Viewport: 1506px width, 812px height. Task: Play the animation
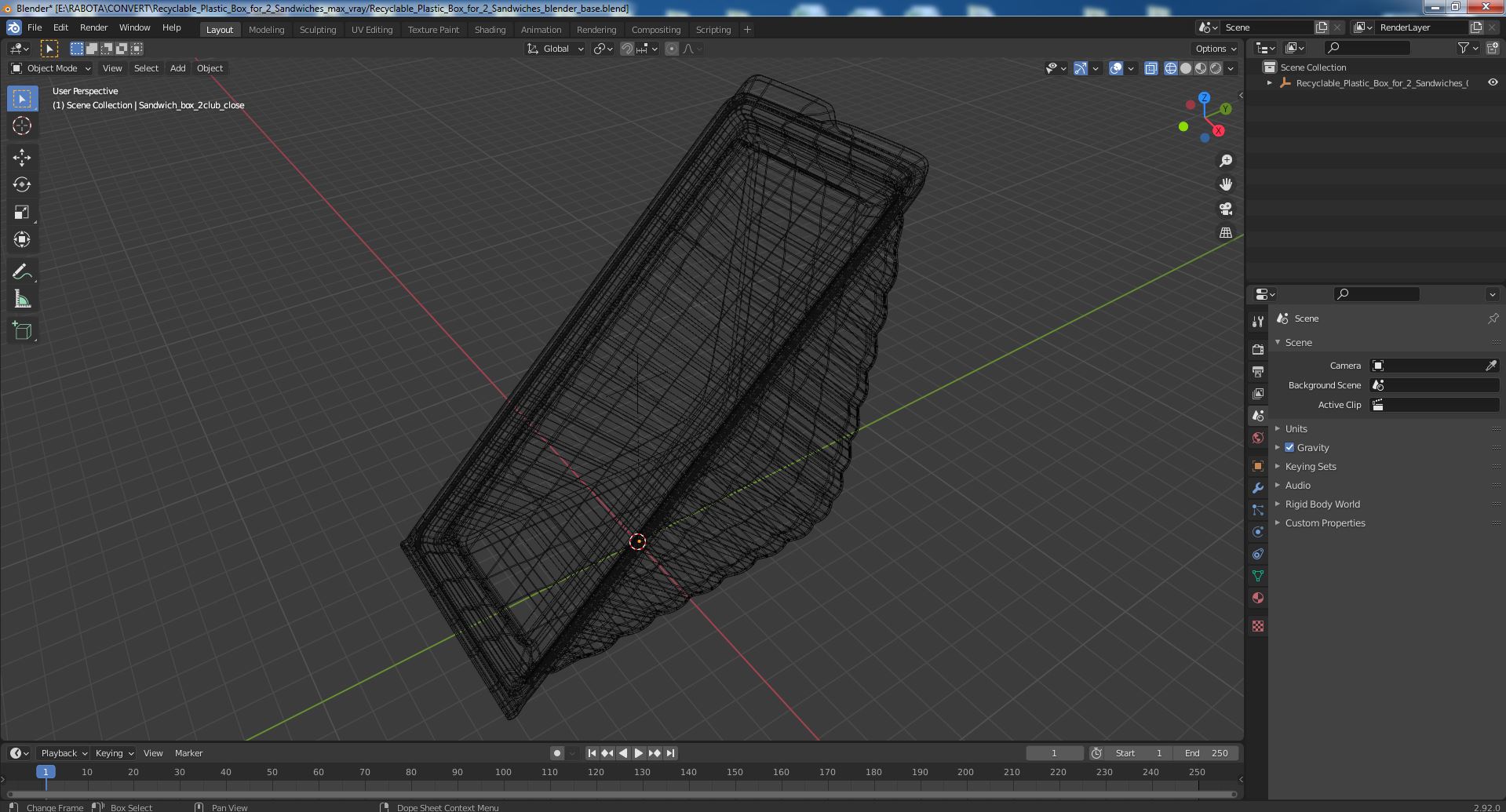(639, 753)
